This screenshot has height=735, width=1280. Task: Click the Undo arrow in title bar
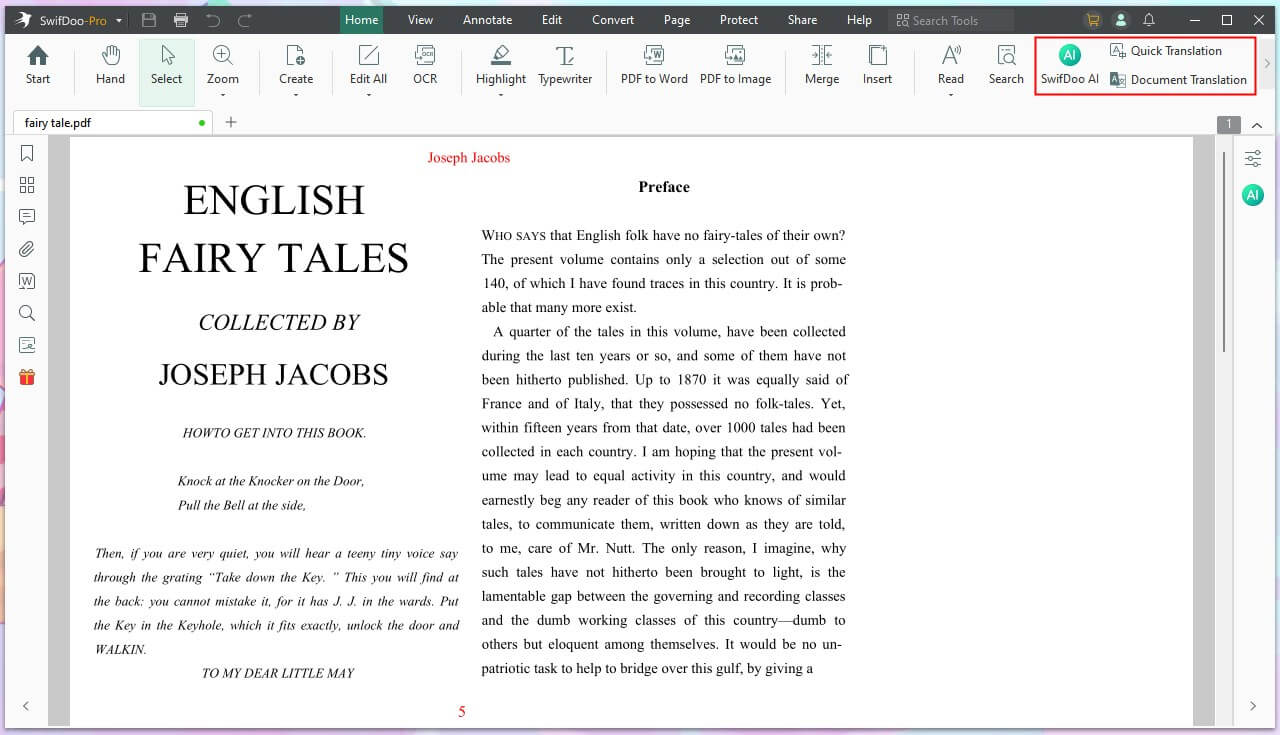(213, 20)
